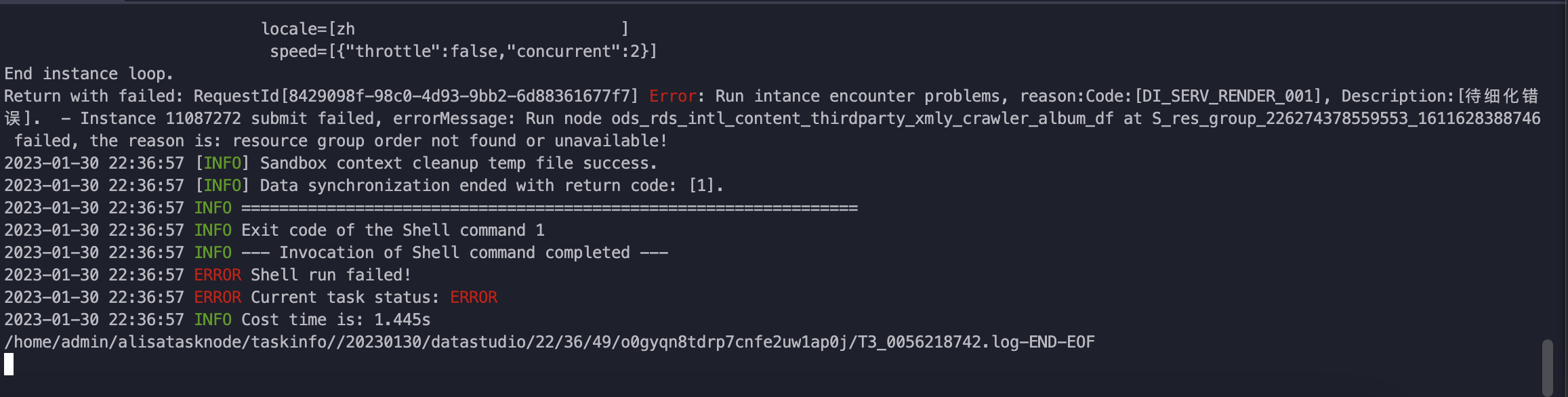1568x397 pixels.
Task: Click the node name ods_rds_intl_content_thirdparty_xmly_crawler_album_df
Action: pyautogui.click(x=862, y=119)
